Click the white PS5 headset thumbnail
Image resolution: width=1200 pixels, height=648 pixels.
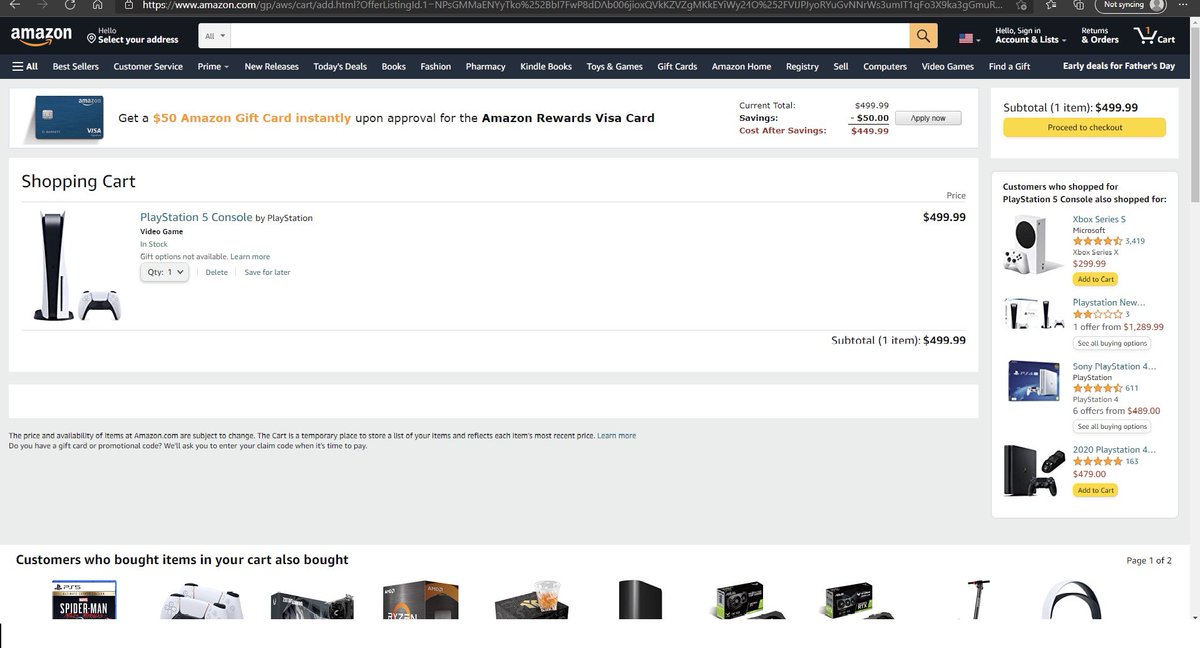coord(1072,599)
